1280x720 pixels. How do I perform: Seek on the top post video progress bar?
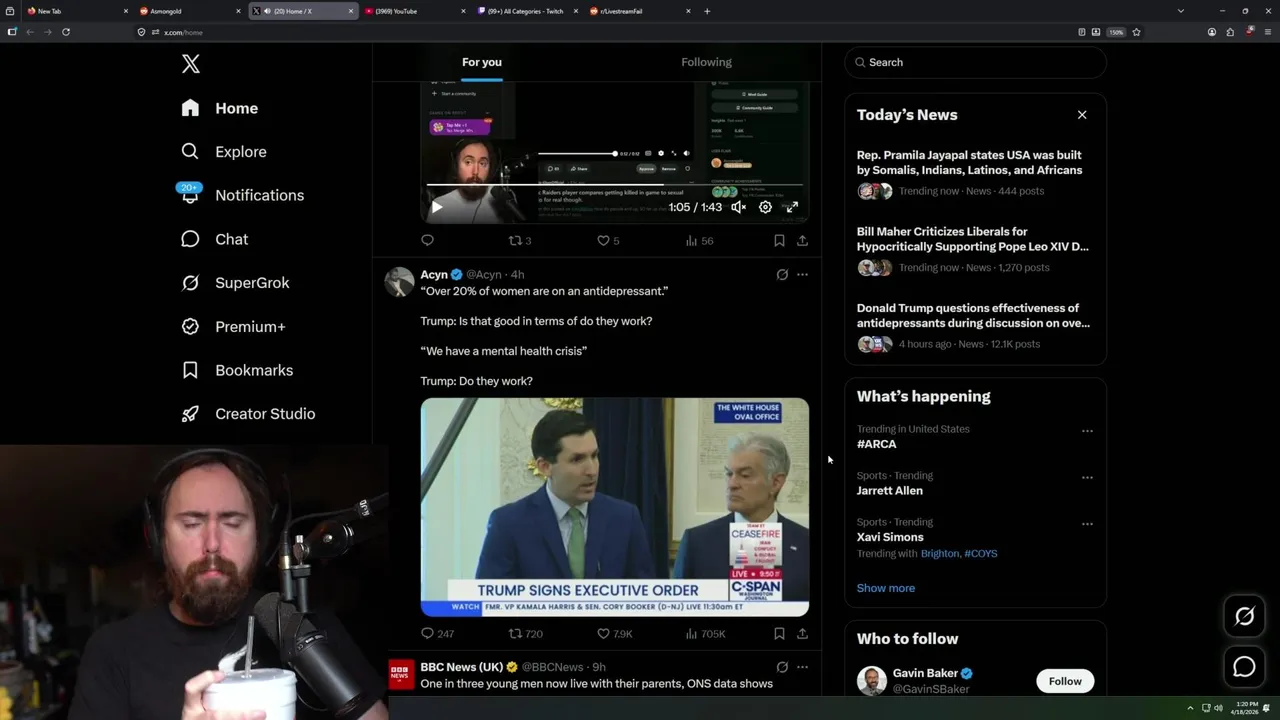click(615, 185)
